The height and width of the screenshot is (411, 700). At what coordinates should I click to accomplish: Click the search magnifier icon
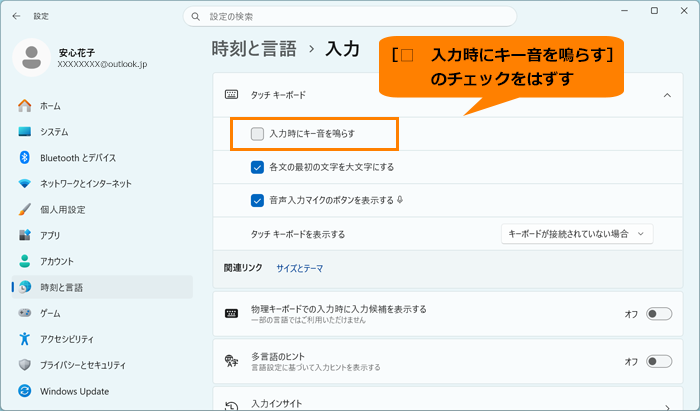click(196, 17)
